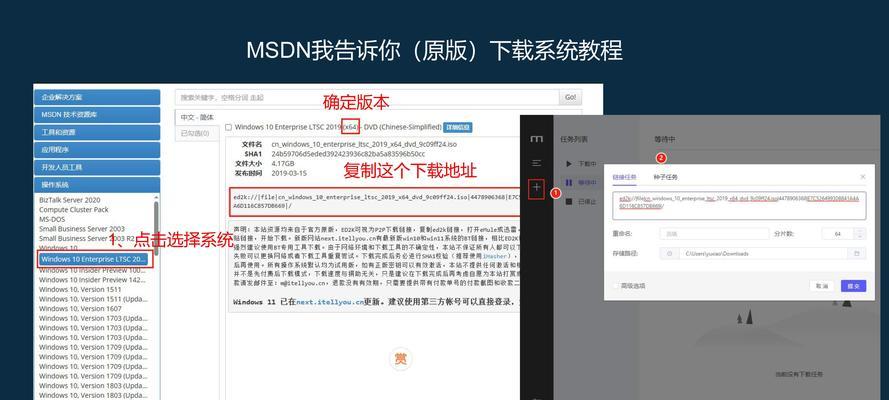Click the operating system list scrollbar
This screenshot has height=400, width=889.
(x=156, y=227)
